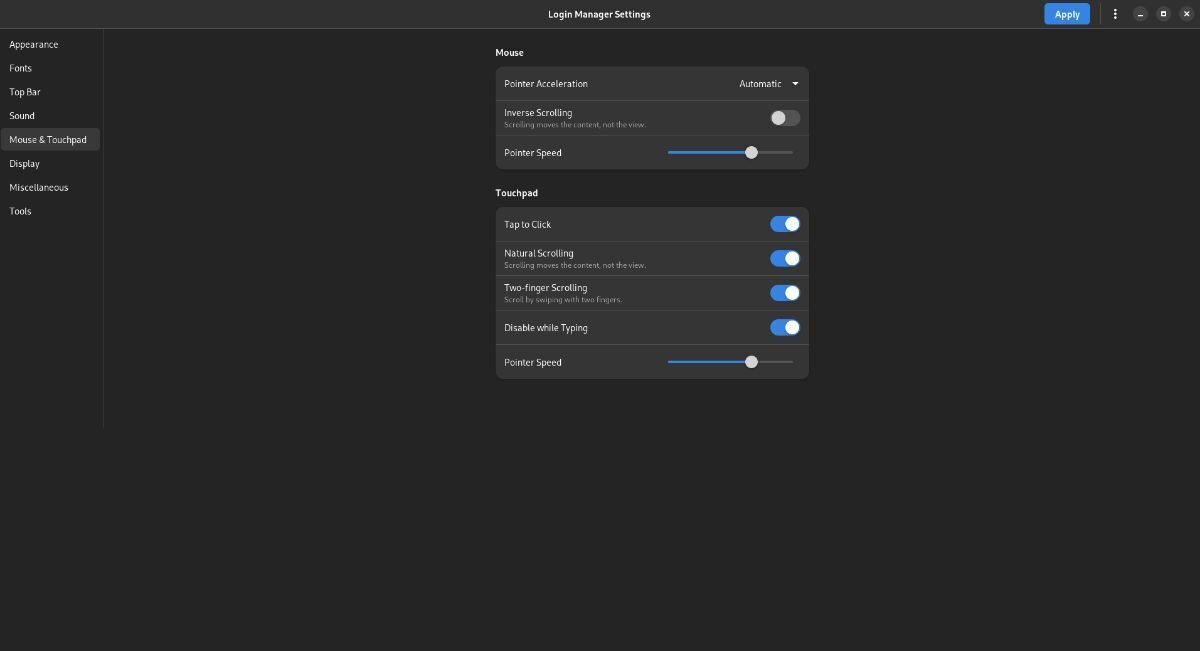1200x651 pixels.
Task: Open the Appearance settings page
Action: 50,44
